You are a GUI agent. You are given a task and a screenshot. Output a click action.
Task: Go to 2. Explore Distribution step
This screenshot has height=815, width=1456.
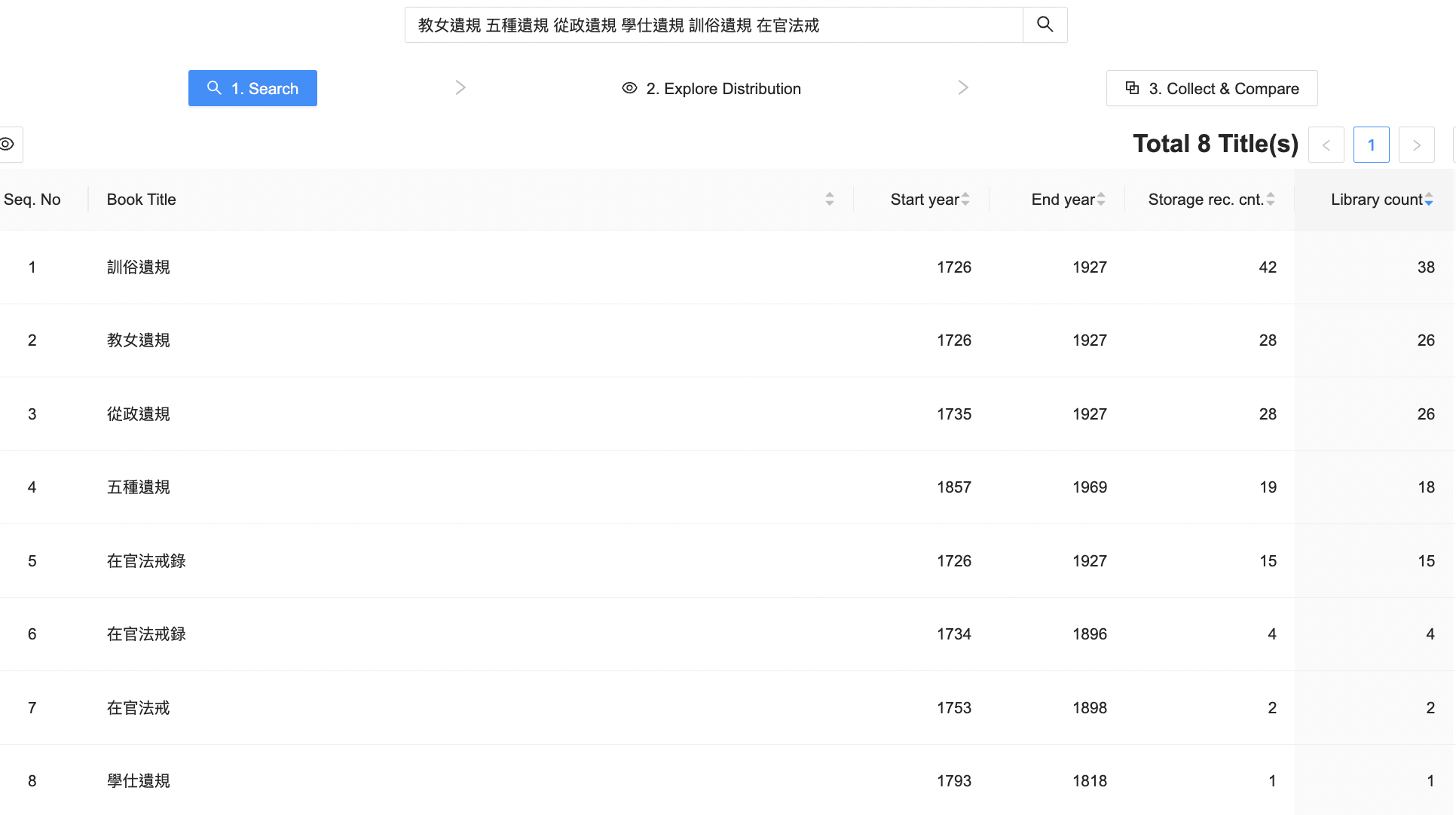[x=711, y=88]
